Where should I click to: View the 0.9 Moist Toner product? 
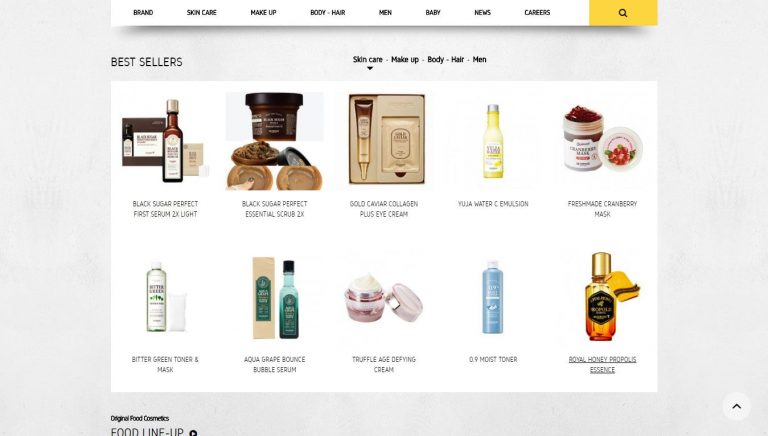(493, 297)
